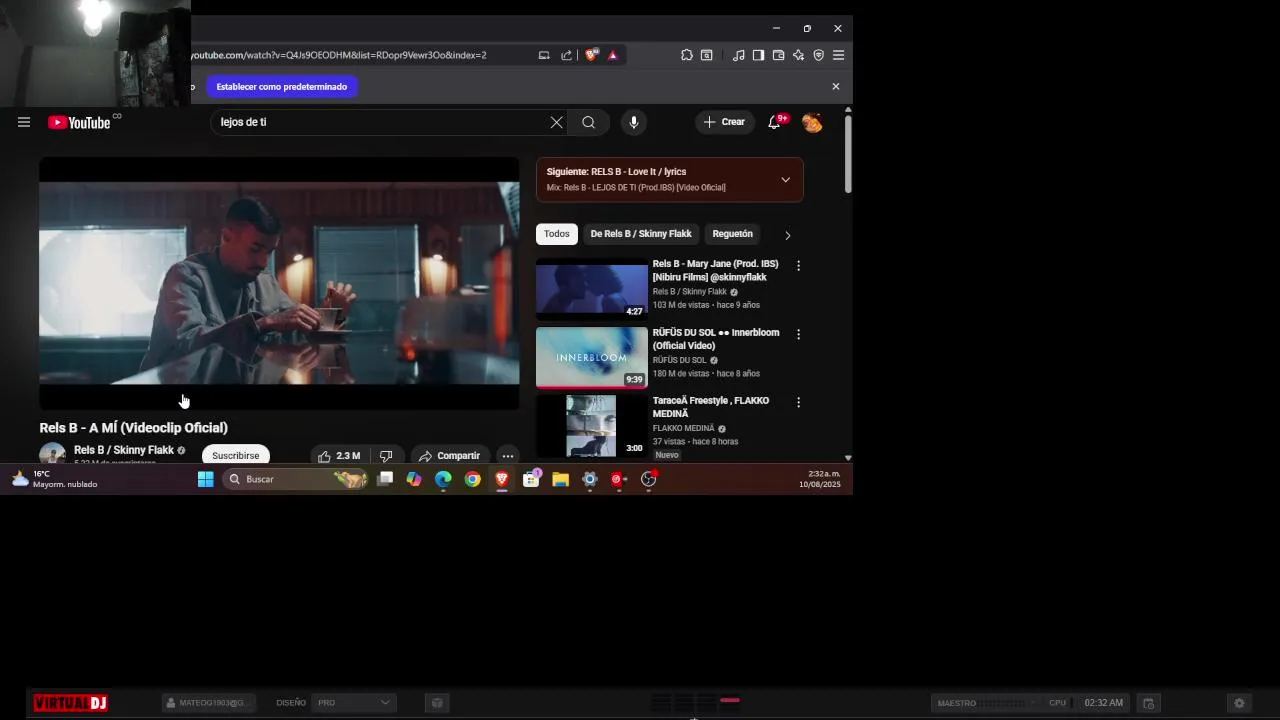The width and height of the screenshot is (1280, 720).
Task: Click video title Rels B - A MÍ
Action: pos(134,428)
